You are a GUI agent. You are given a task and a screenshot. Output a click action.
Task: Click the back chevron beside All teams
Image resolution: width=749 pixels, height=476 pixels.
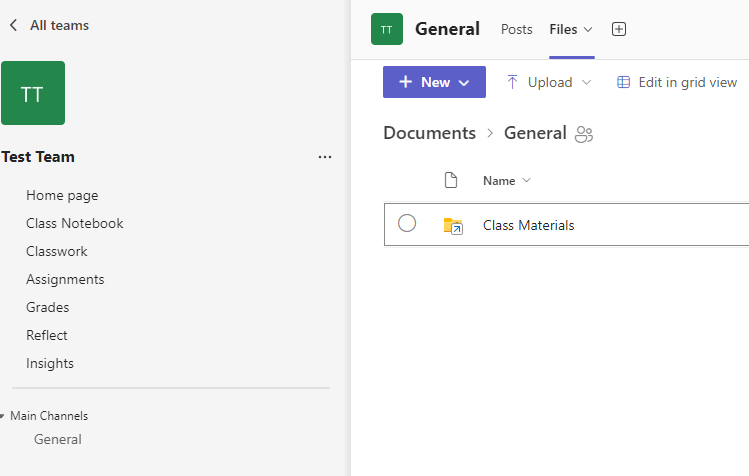[13, 25]
